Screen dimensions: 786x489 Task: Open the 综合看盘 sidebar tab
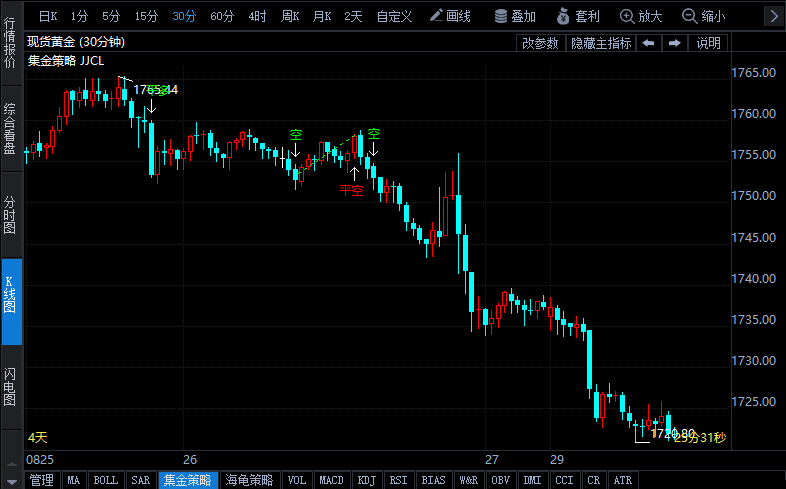tap(10, 128)
